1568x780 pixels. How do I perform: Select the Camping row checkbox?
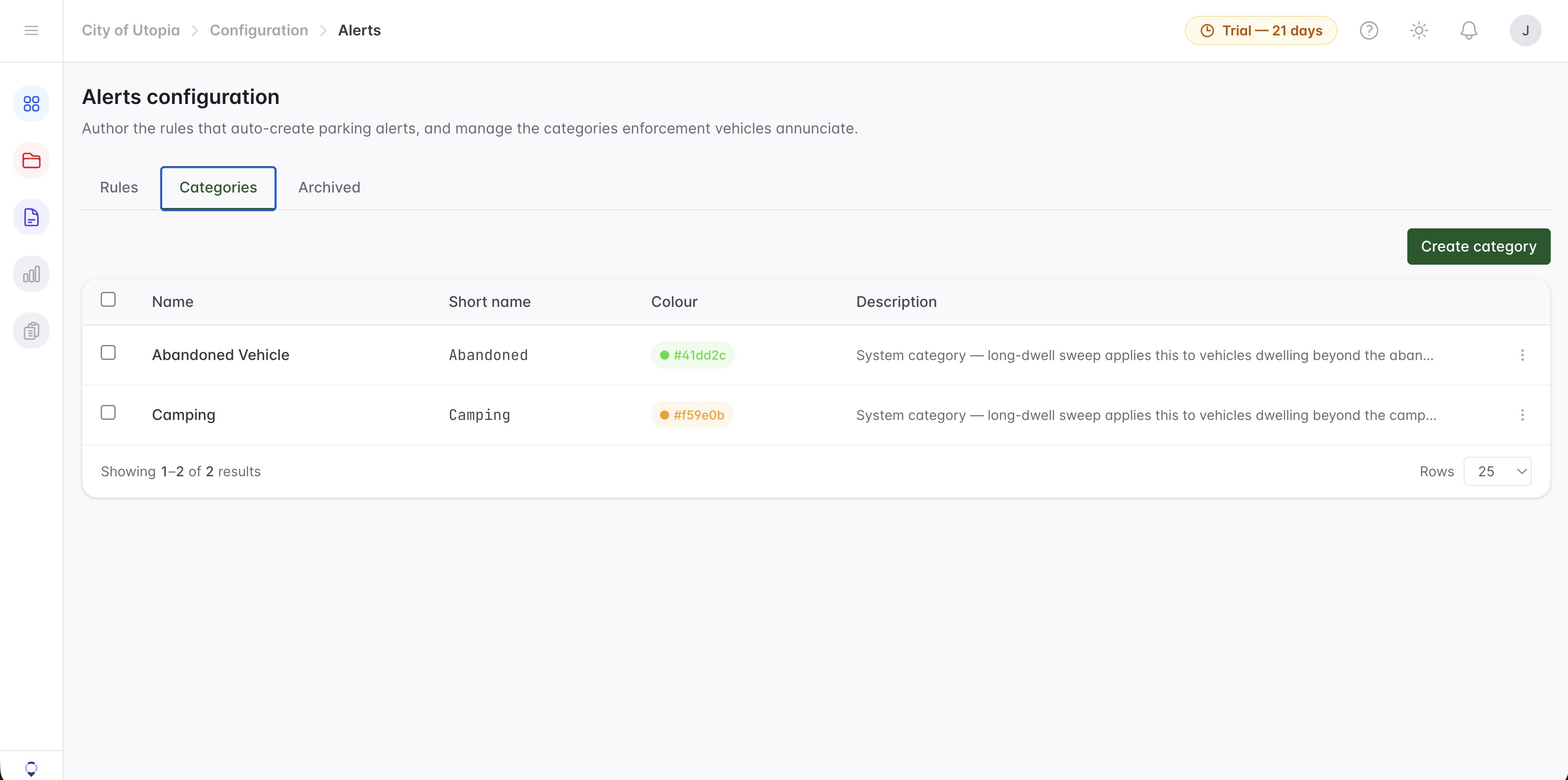(x=108, y=413)
